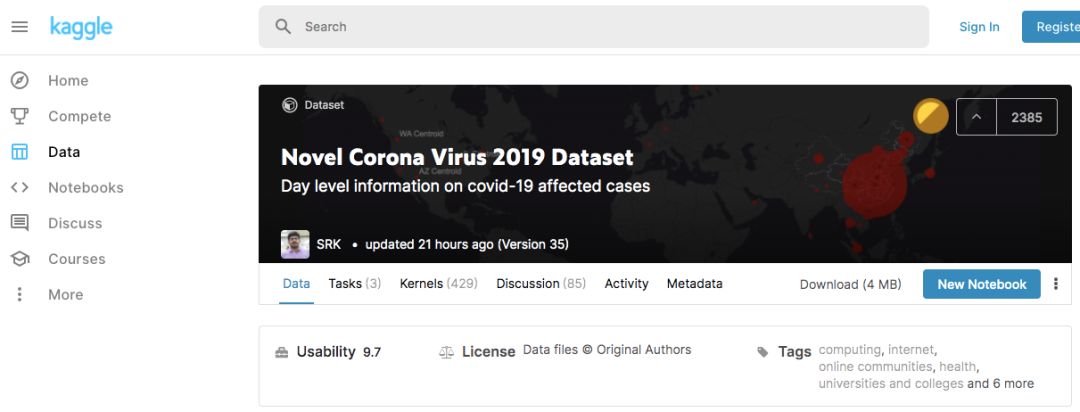
Task: Open the three-dot menu beside New Notebook
Action: coord(1055,284)
